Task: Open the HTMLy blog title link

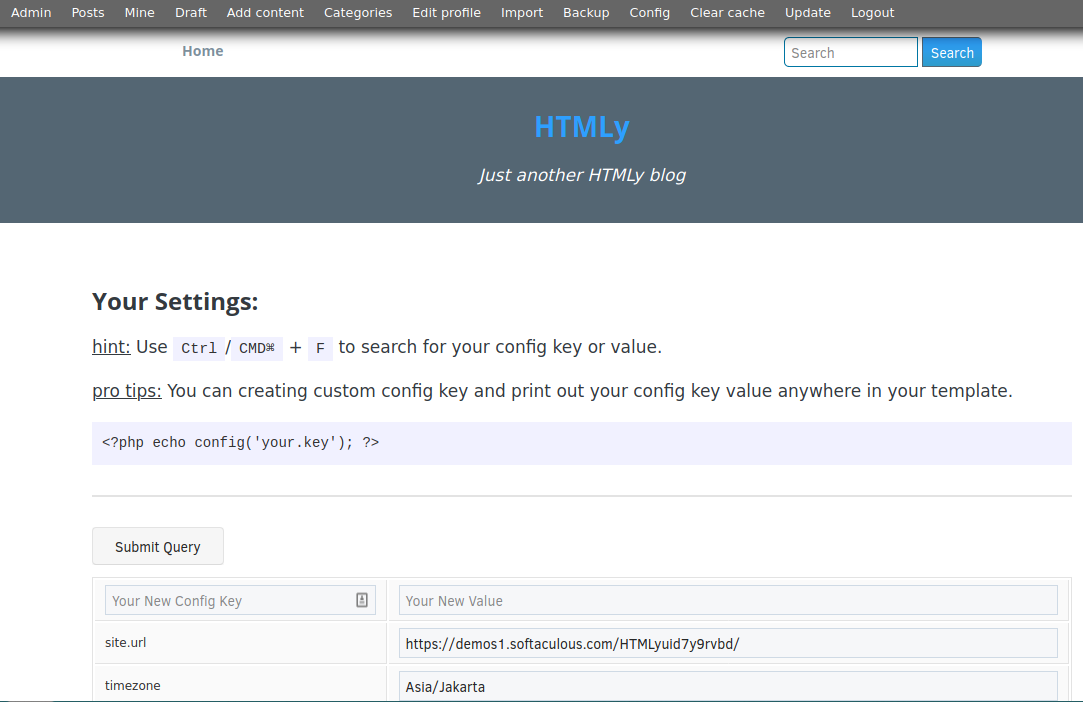Action: [582, 127]
